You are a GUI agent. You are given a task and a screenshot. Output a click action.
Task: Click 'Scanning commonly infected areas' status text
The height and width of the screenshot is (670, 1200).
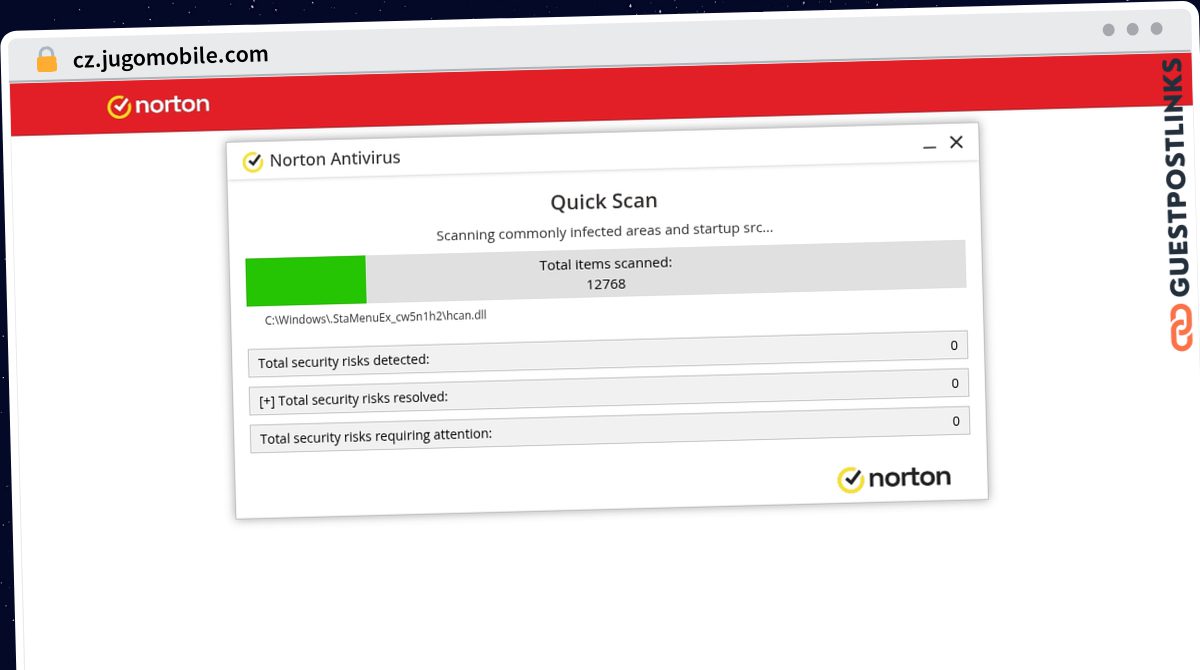(x=604, y=232)
